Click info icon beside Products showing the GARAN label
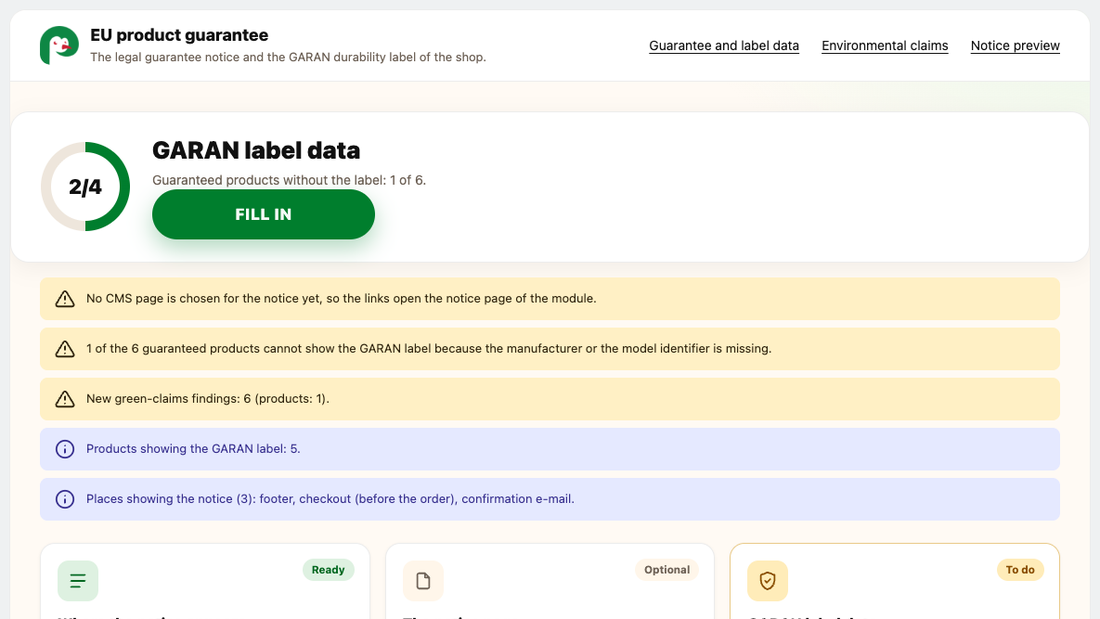 (x=65, y=449)
